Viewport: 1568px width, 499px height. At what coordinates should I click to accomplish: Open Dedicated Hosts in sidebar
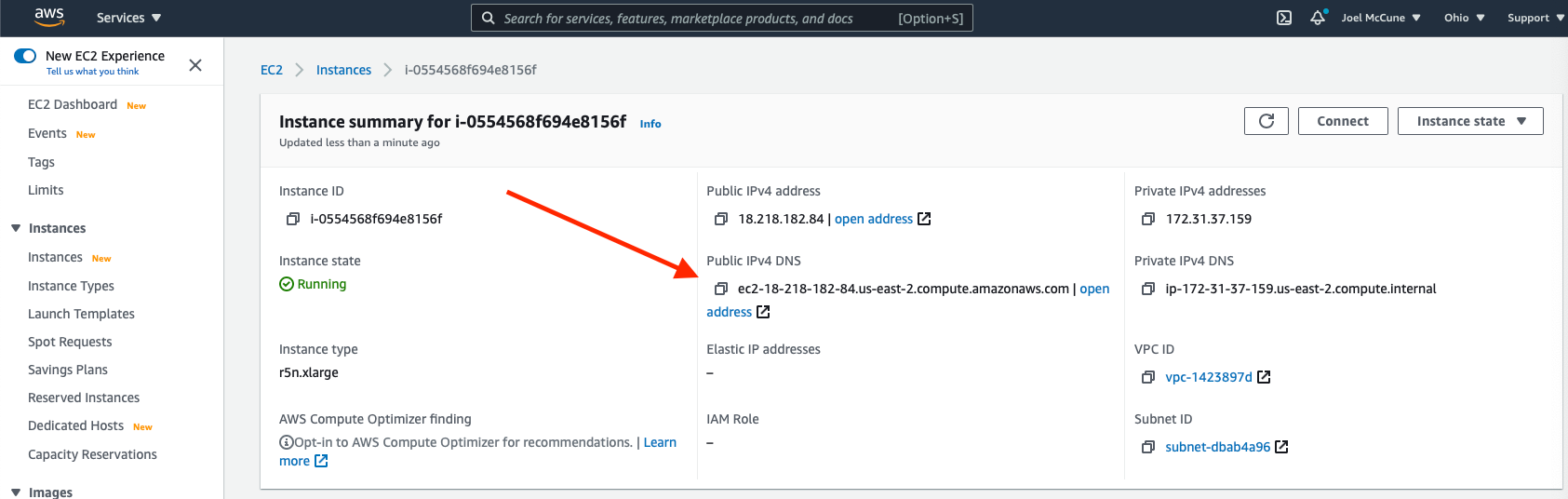75,425
